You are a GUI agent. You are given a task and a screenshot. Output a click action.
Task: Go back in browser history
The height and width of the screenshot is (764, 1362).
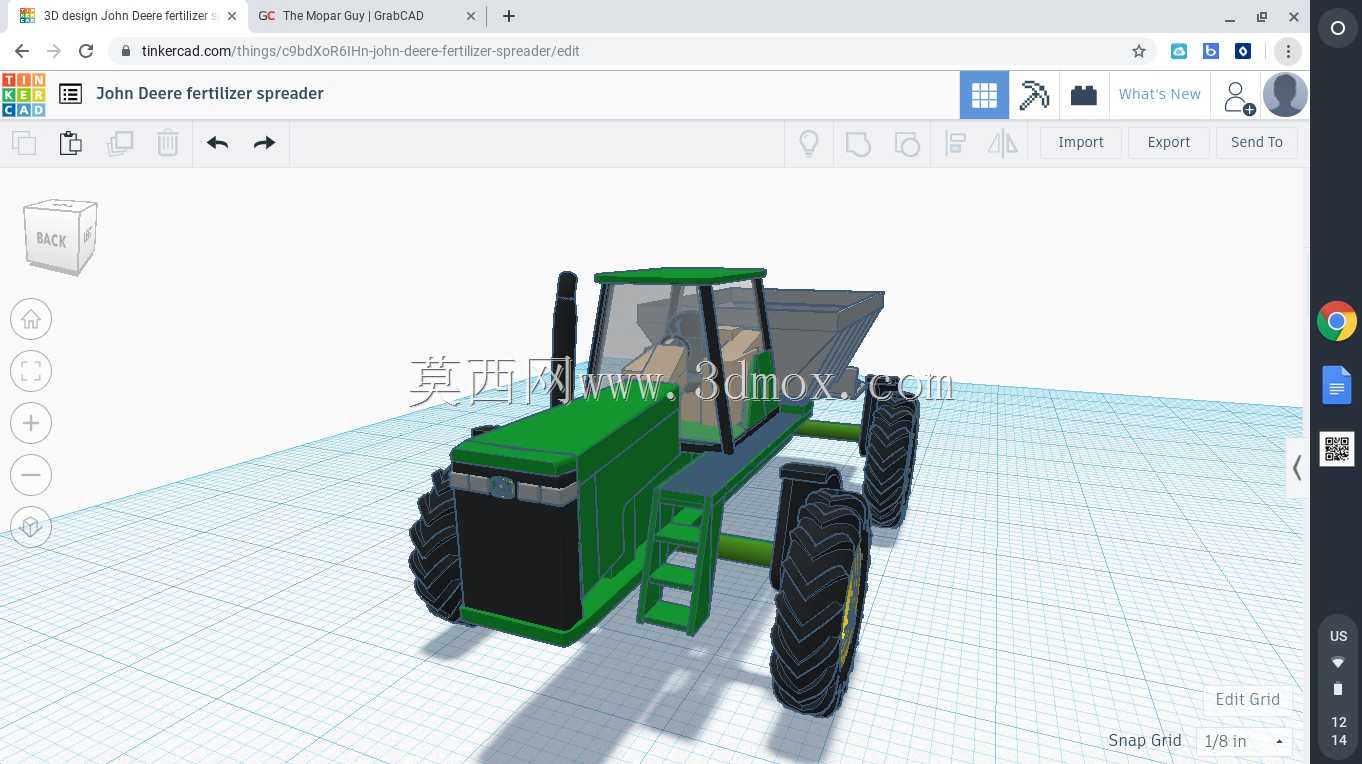22,51
